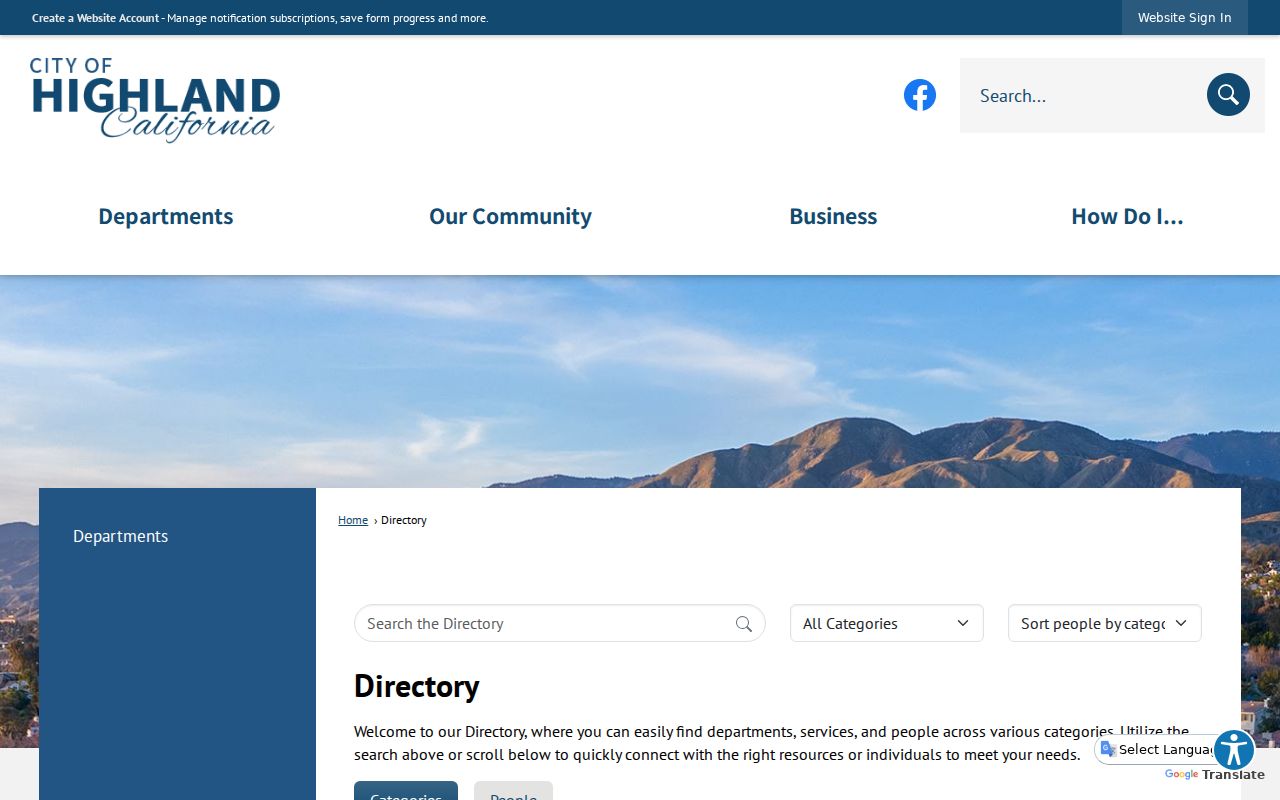Select Departments in the sidebar
This screenshot has width=1280, height=800.
point(120,536)
